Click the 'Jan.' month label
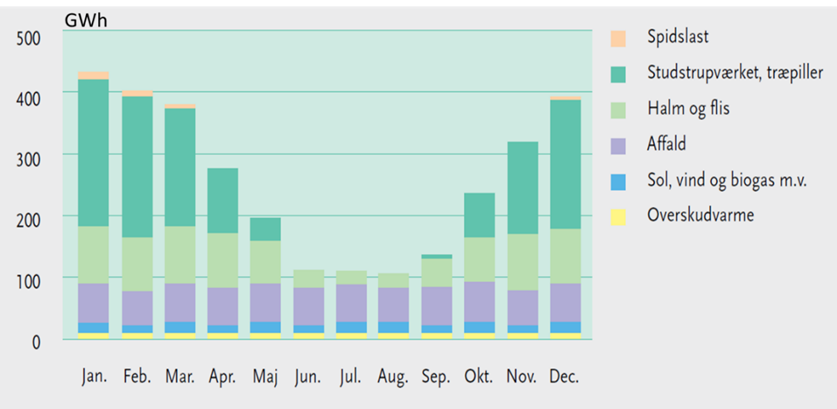The image size is (837, 409). pyautogui.click(x=94, y=377)
